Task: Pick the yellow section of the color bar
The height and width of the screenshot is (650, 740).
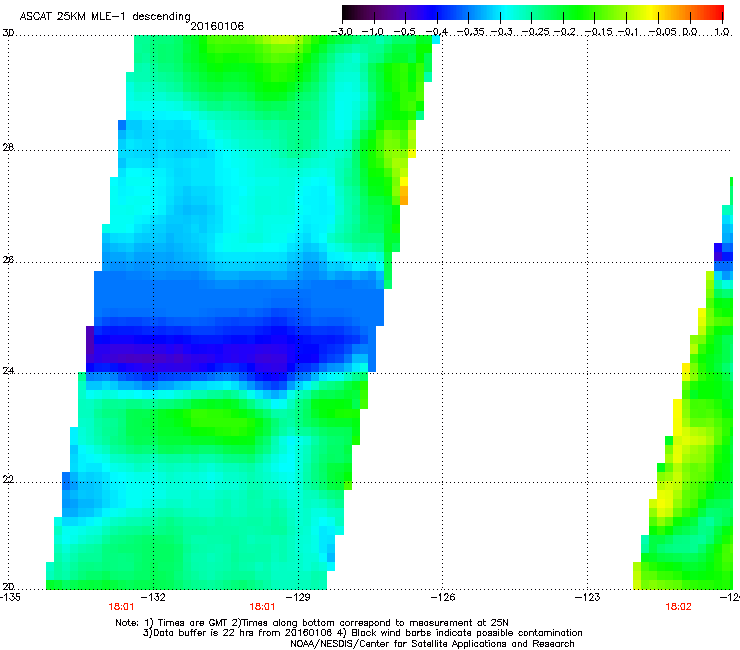Action: [651, 12]
